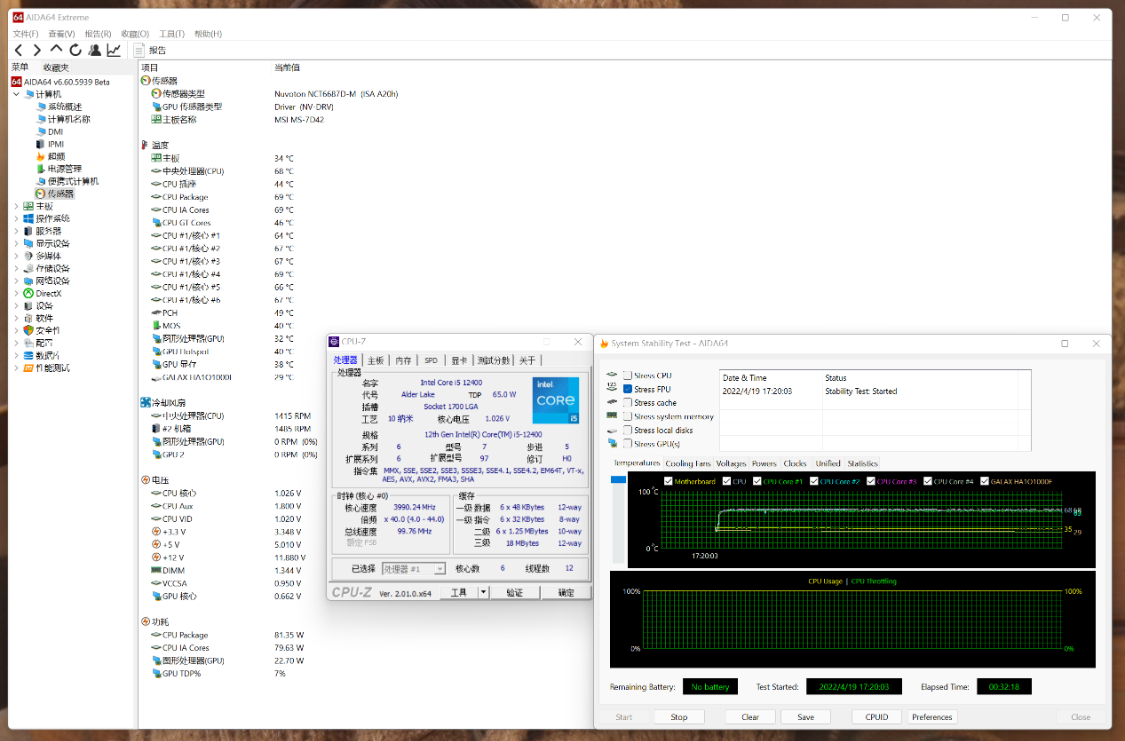Toggle the Motherboard graph checkbox
The width and height of the screenshot is (1125, 741).
pyautogui.click(x=668, y=481)
